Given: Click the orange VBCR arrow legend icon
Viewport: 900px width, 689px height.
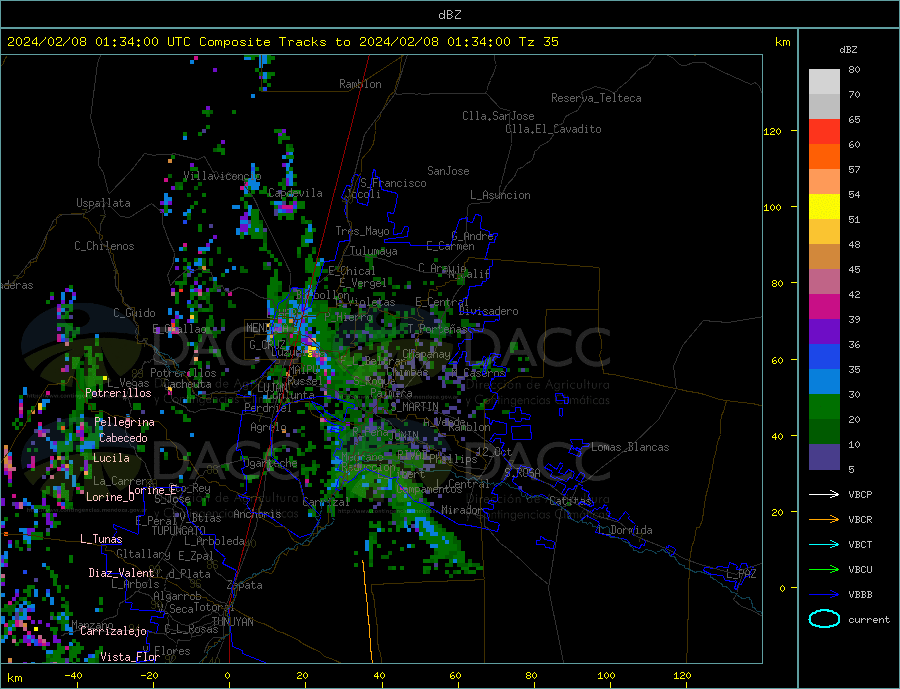Looking at the screenshot, I should 824,520.
